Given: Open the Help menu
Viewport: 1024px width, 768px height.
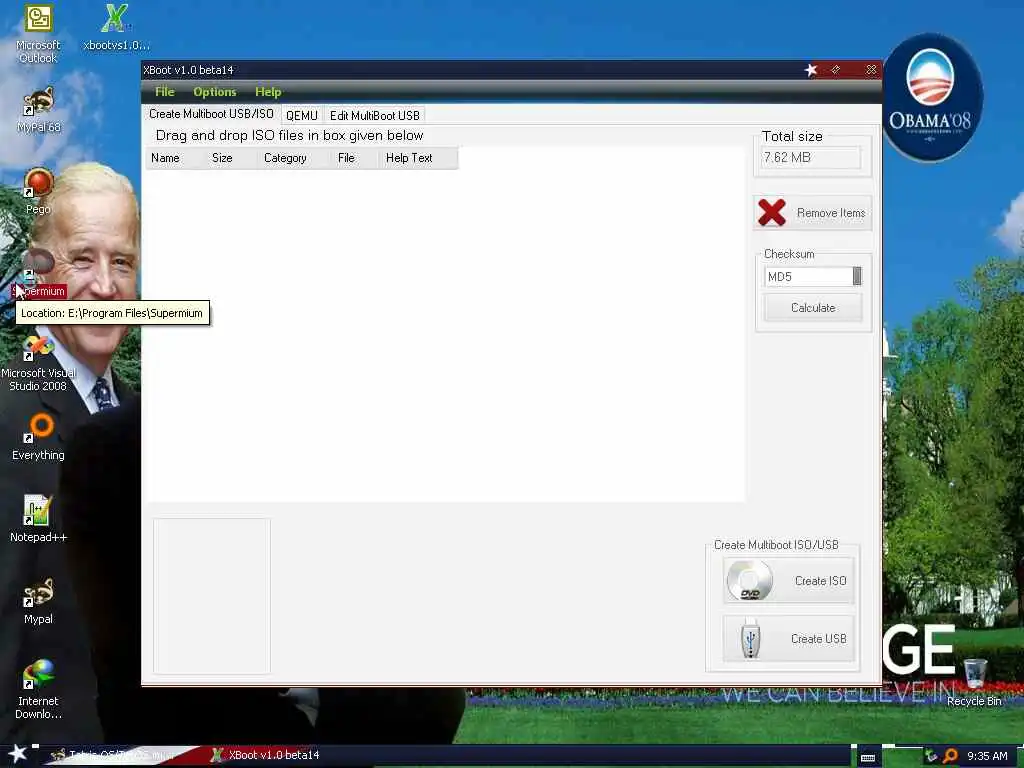Looking at the screenshot, I should click(268, 92).
